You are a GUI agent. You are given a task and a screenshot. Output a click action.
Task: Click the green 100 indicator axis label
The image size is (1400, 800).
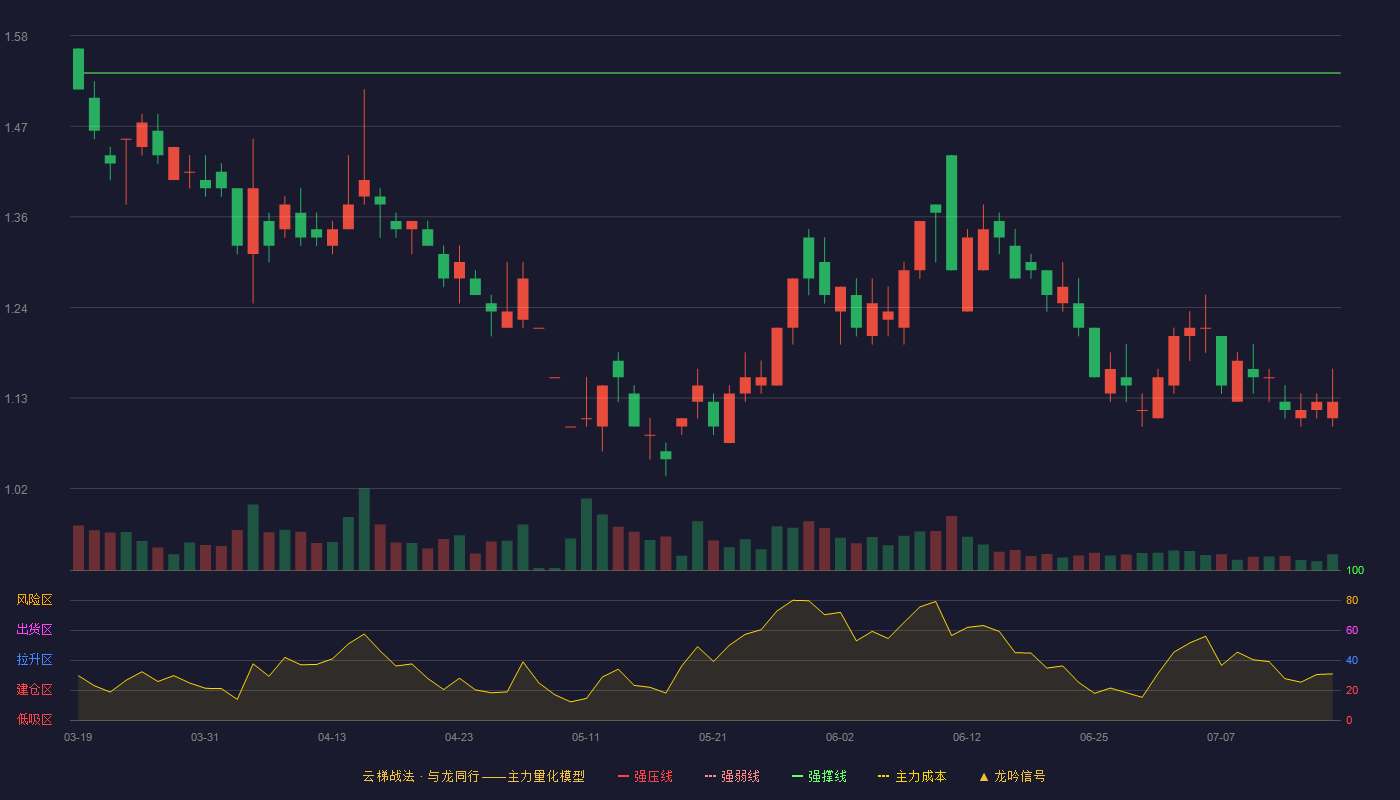coord(1355,570)
